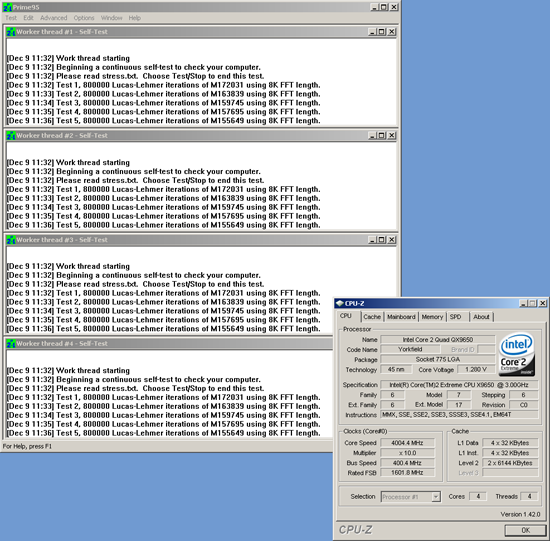Image resolution: width=550 pixels, height=541 pixels.
Task: Close the CPU-Z window
Action: (543, 303)
